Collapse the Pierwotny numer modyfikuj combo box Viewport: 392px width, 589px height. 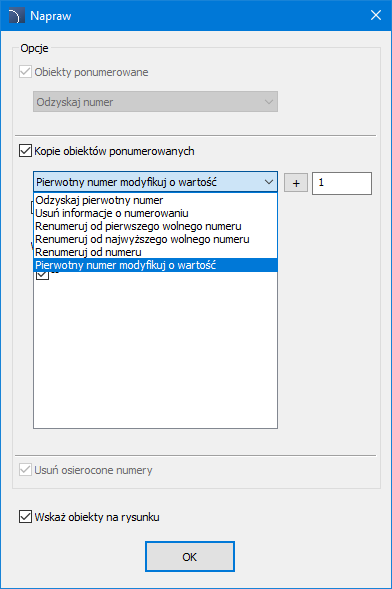click(x=155, y=182)
